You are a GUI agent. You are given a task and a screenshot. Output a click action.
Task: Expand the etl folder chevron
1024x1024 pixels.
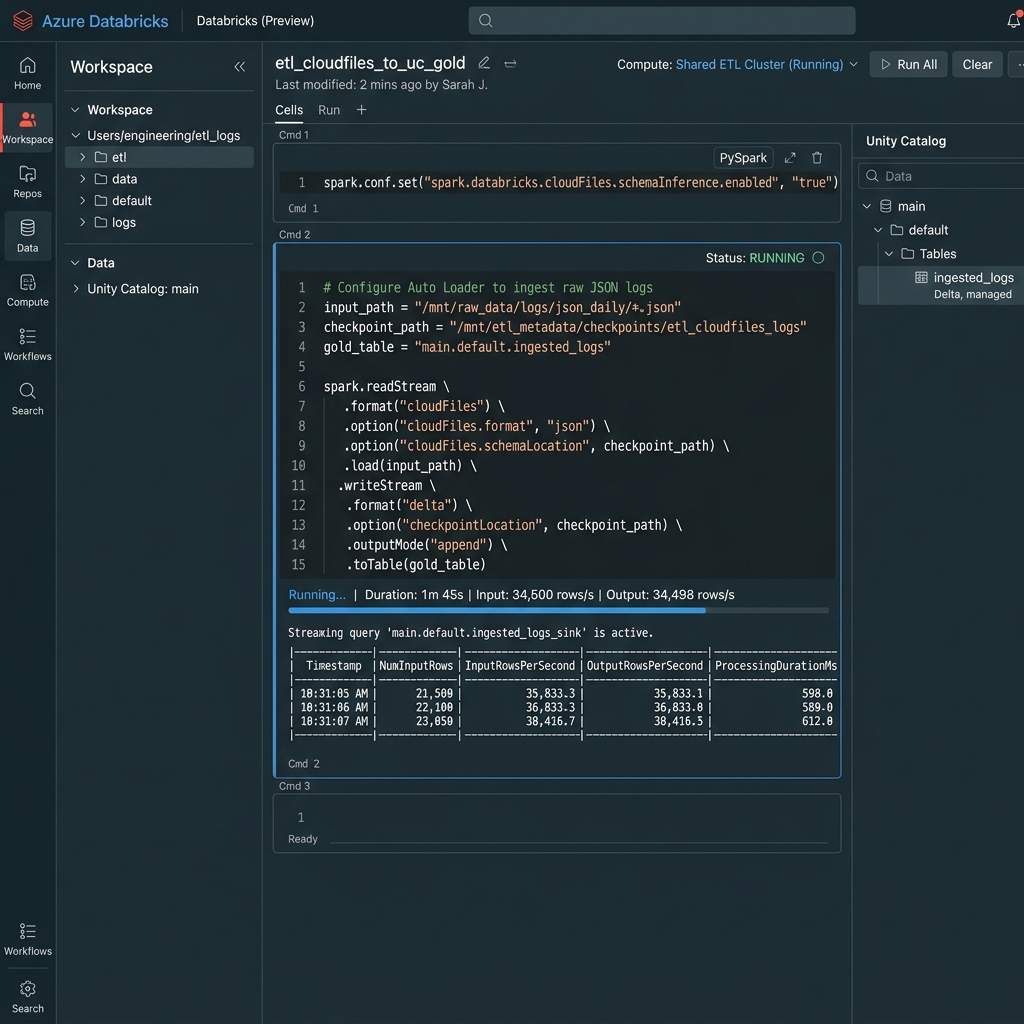pyautogui.click(x=83, y=157)
